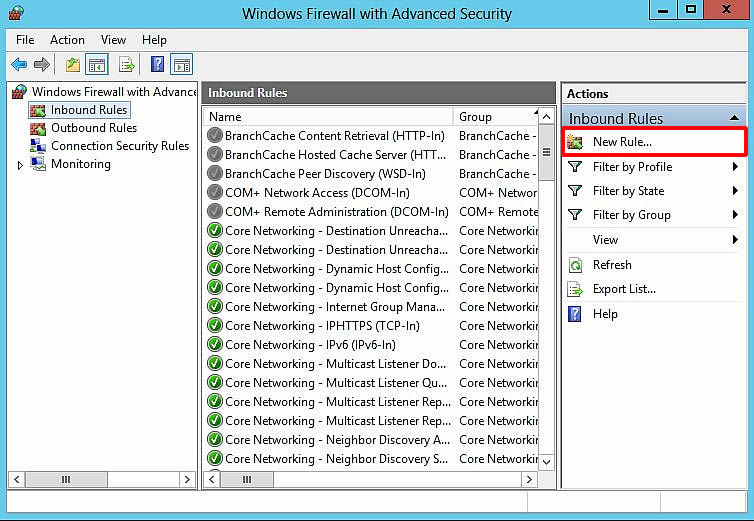Screen dimensions: 754x521
Task: Click Refresh in the Actions pane
Action: (x=611, y=265)
